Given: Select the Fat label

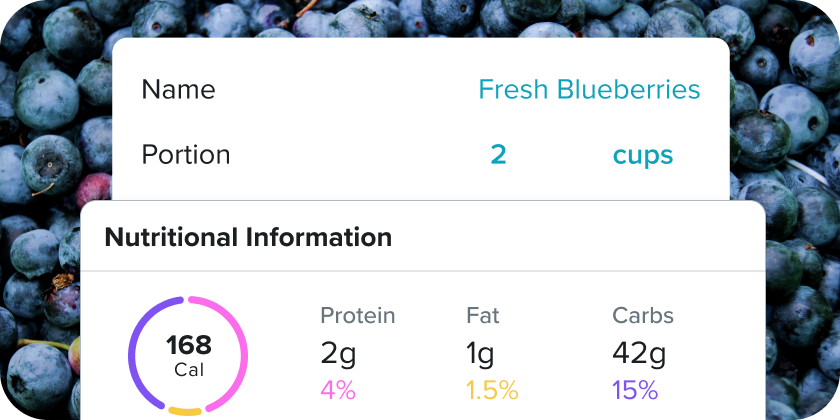Looking at the screenshot, I should click(x=483, y=316).
